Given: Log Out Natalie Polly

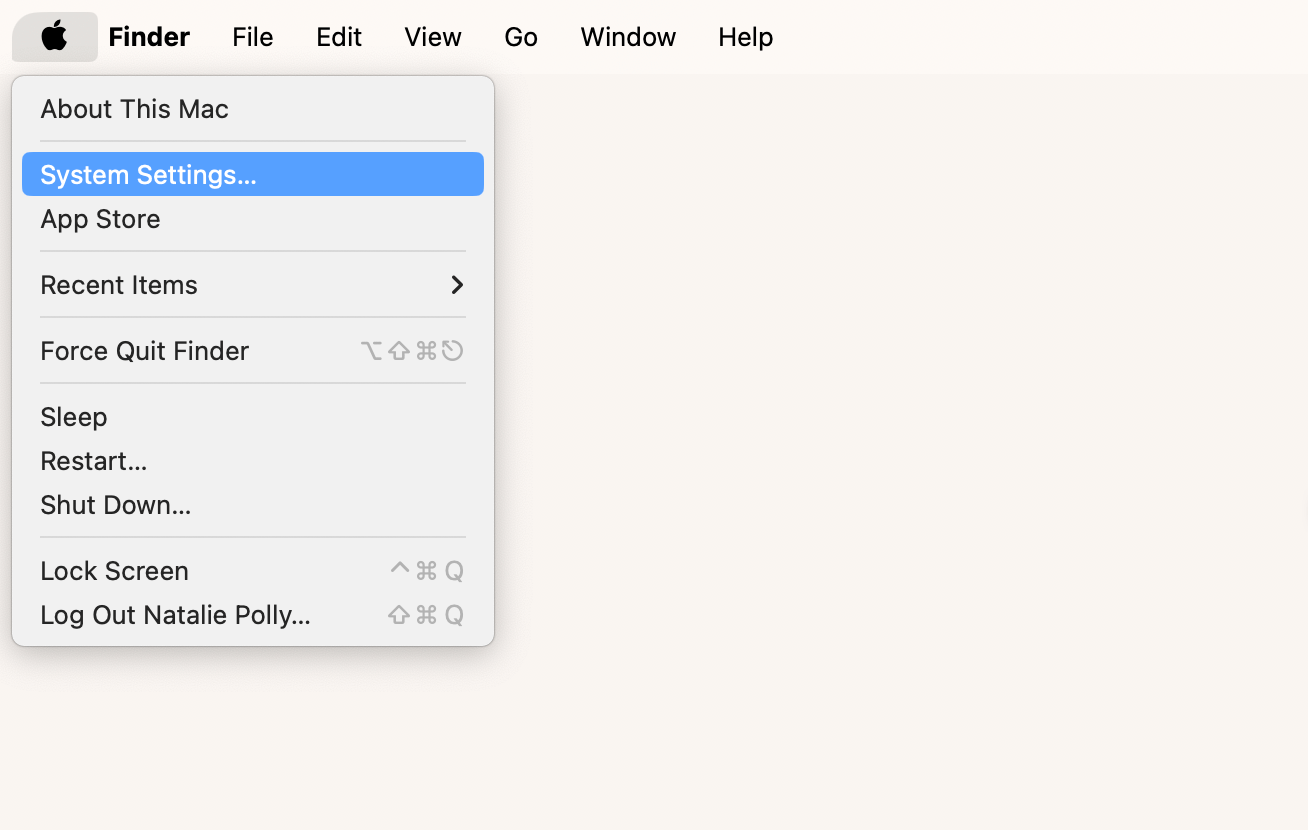Looking at the screenshot, I should point(175,615).
